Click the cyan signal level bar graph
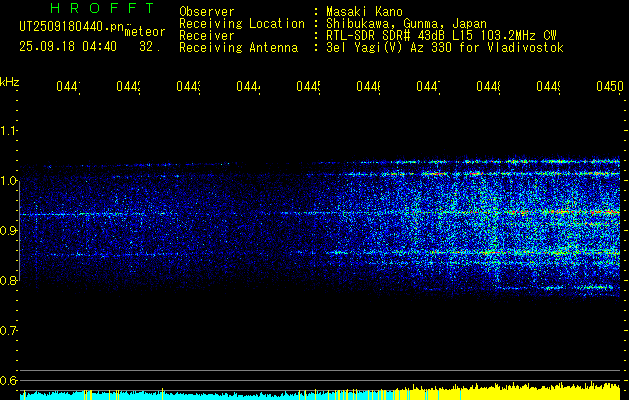Image resolution: width=629 pixels, height=400 pixels. 207,396
